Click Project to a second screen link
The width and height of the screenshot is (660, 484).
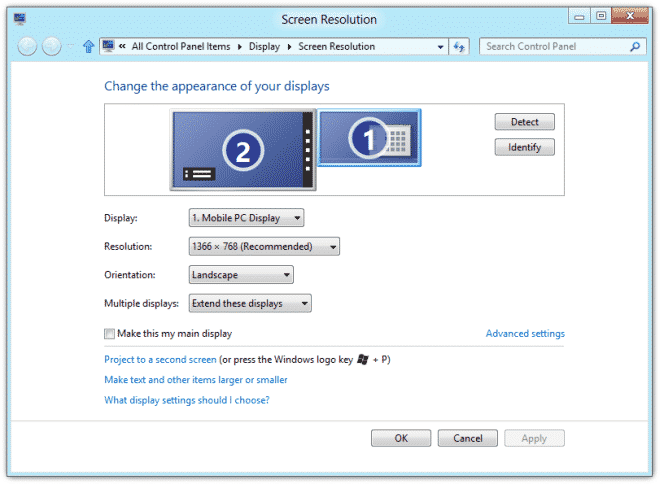click(x=160, y=359)
